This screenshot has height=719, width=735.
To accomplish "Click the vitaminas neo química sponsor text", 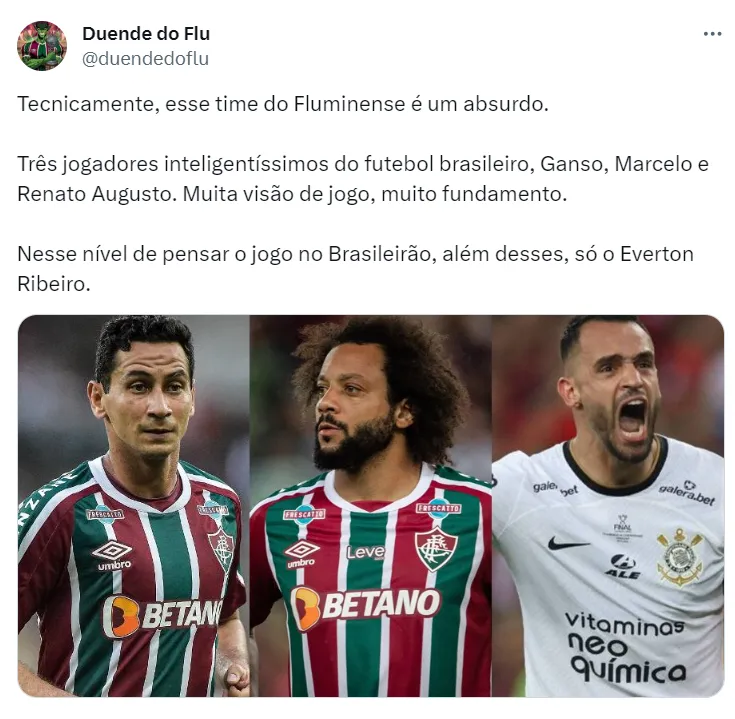I will pyautogui.click(x=626, y=648).
